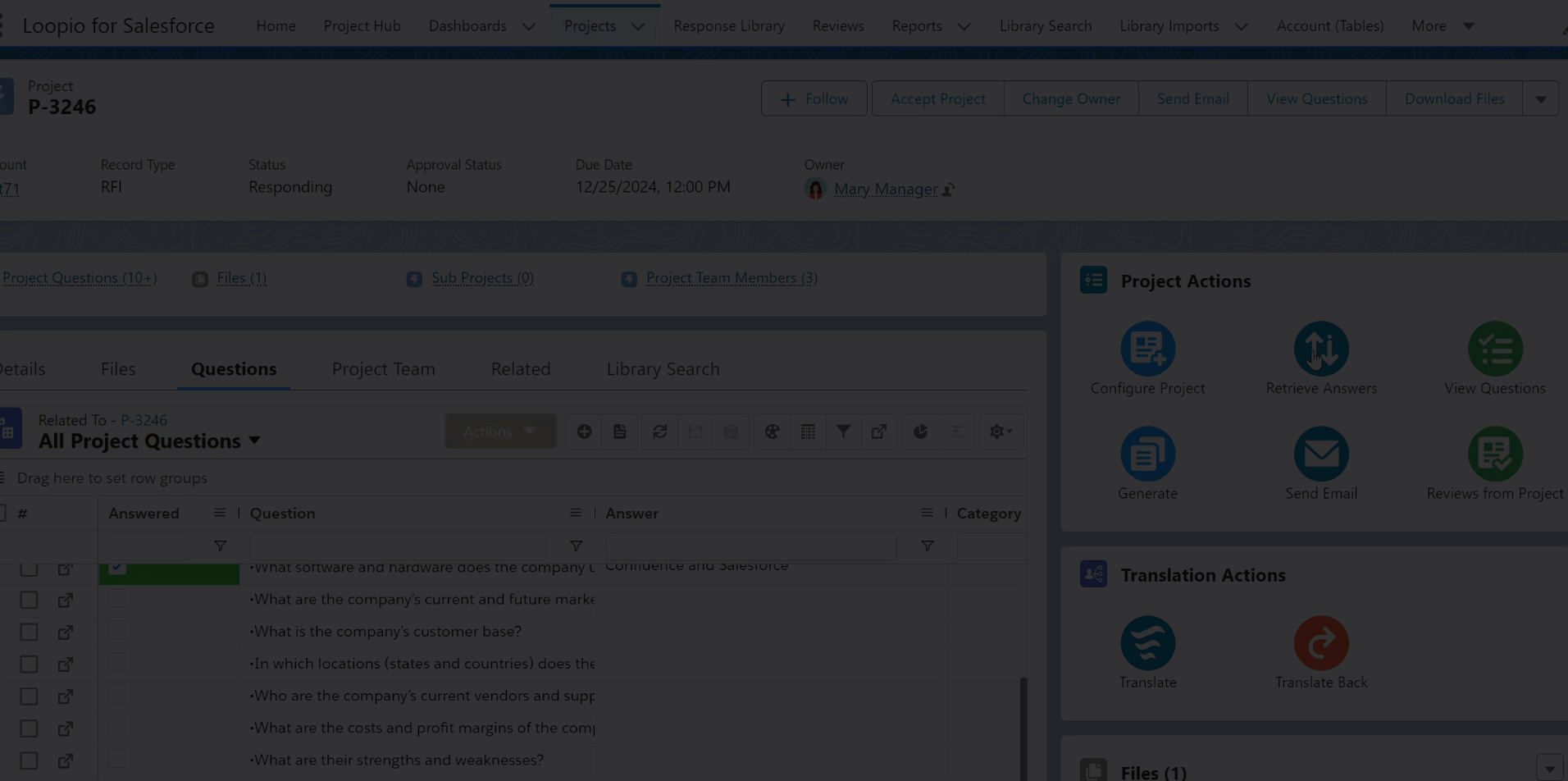Open record link for strengths and weaknesses row
This screenshot has height=781, width=1568.
coord(66,761)
